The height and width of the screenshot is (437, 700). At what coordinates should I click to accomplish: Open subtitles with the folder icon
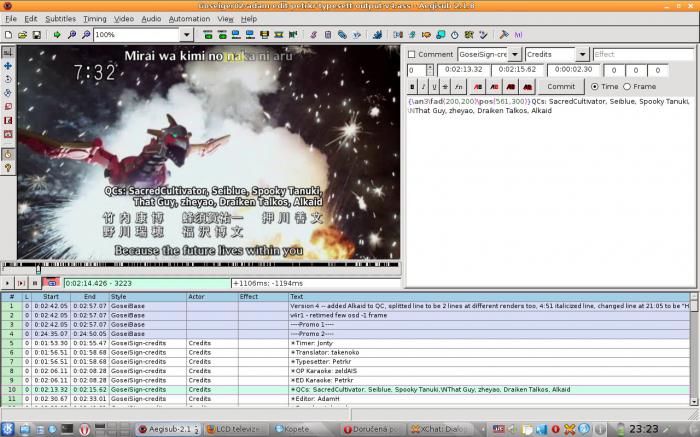coord(23,35)
